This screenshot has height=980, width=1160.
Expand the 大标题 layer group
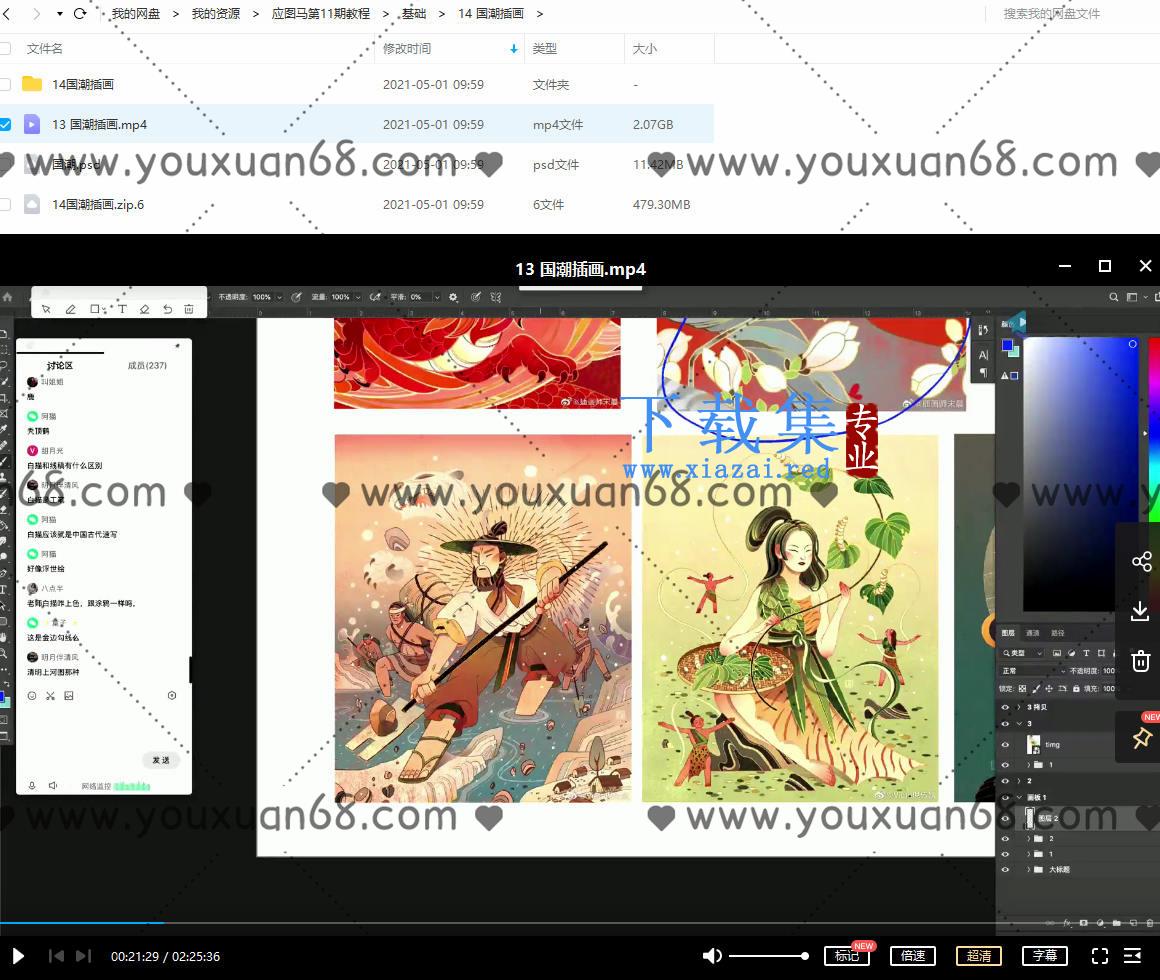pos(1028,870)
